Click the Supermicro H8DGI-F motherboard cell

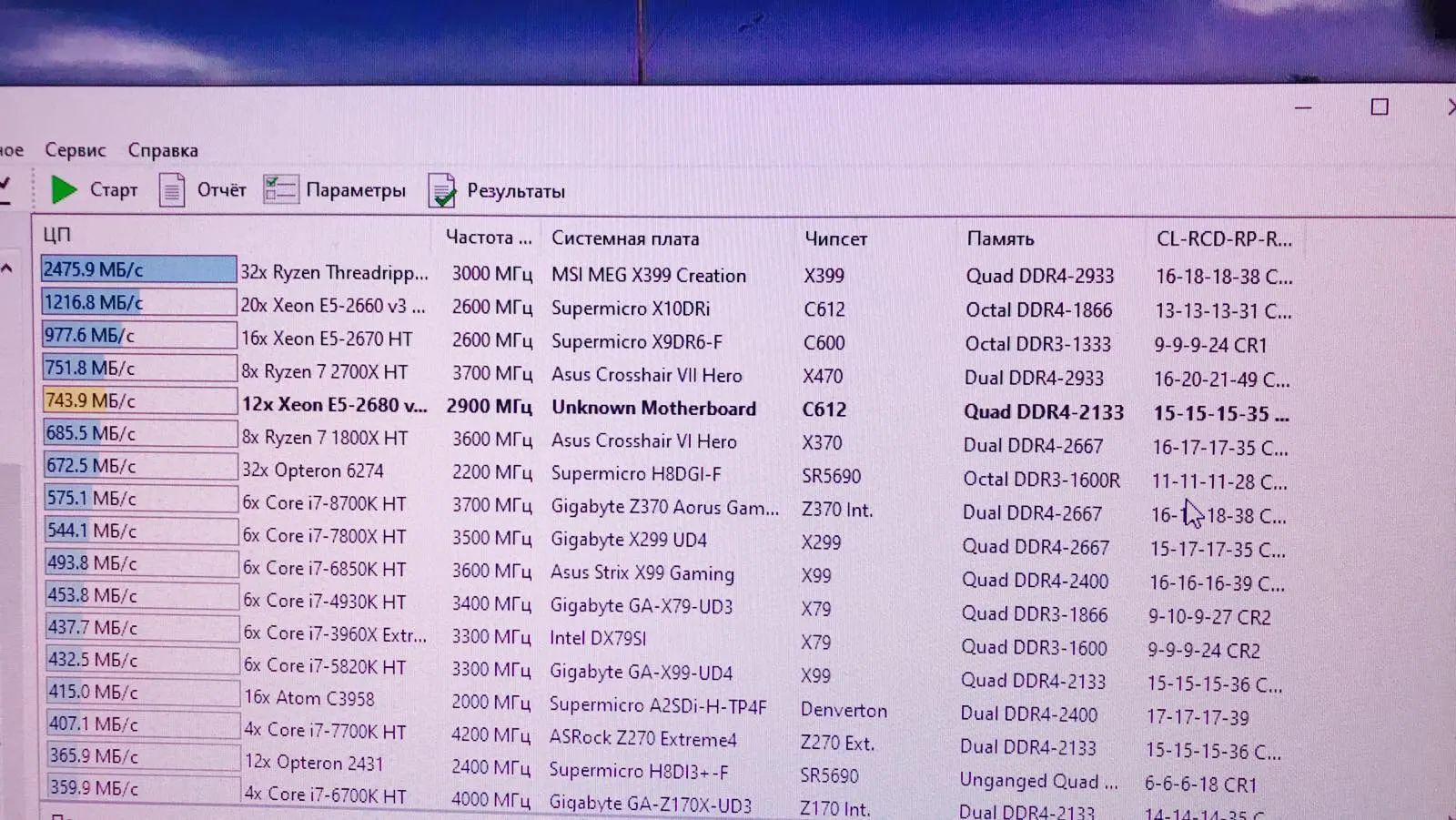pos(636,474)
